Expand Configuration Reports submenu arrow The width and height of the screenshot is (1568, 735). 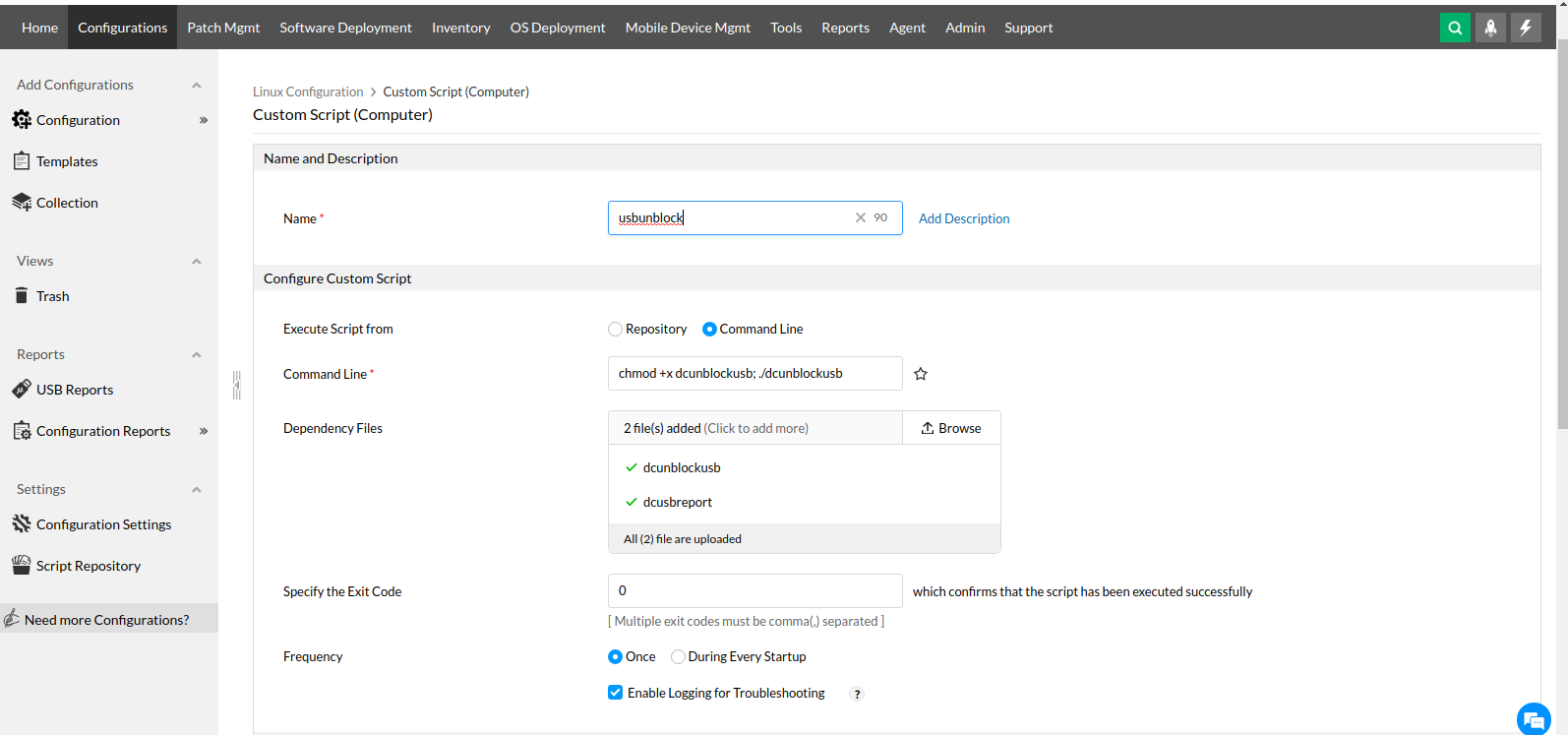pos(204,431)
